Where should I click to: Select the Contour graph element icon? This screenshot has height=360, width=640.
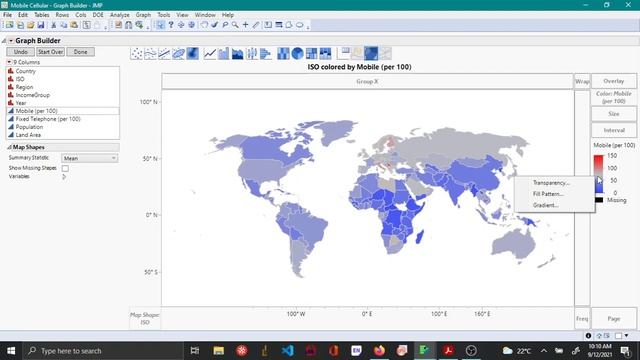[192, 53]
